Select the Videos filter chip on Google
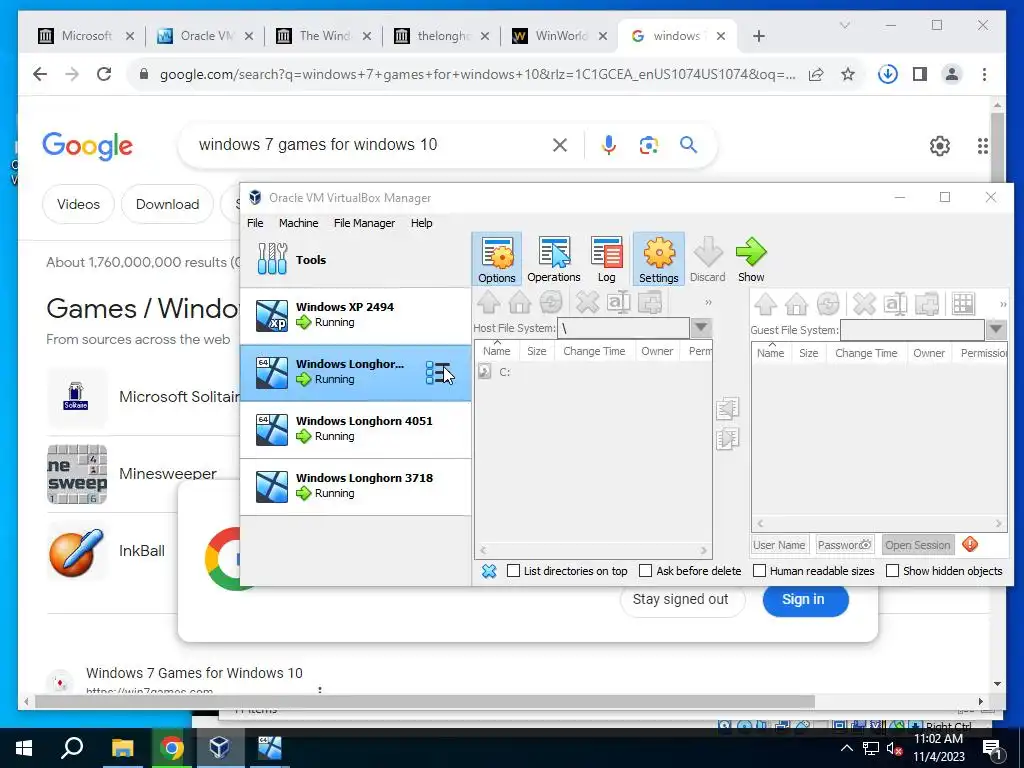The height and width of the screenshot is (768, 1024). click(x=78, y=204)
